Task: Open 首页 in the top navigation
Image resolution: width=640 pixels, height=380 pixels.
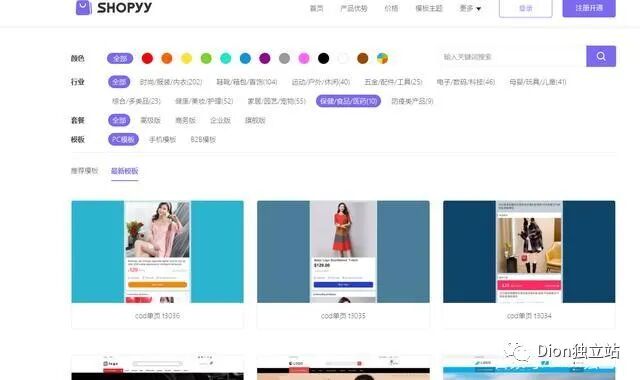Action: point(317,8)
